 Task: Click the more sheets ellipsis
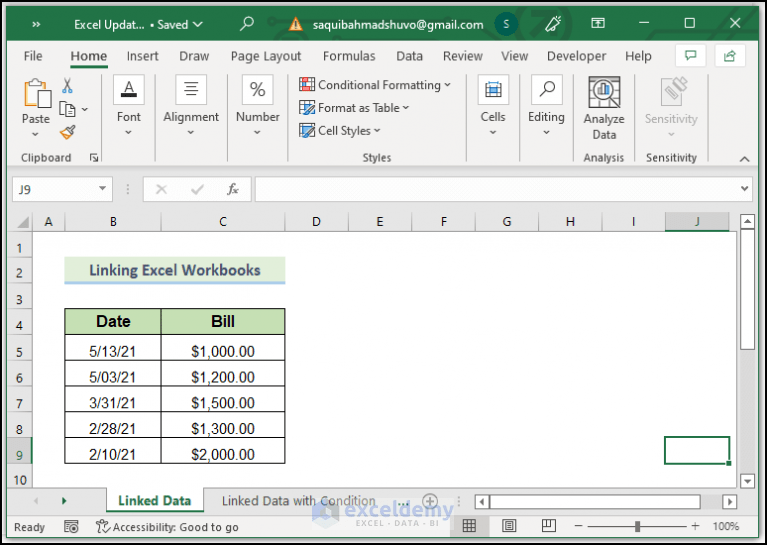tap(403, 502)
